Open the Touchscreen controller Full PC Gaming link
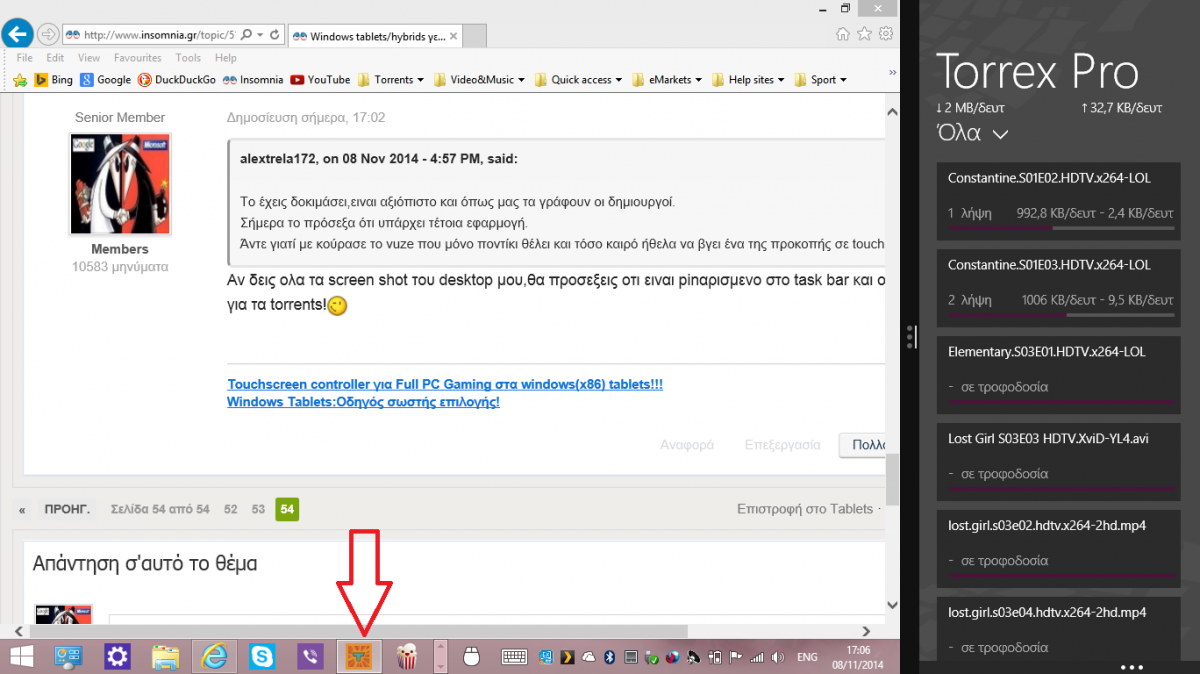Viewport: 1200px width, 674px height. point(445,384)
